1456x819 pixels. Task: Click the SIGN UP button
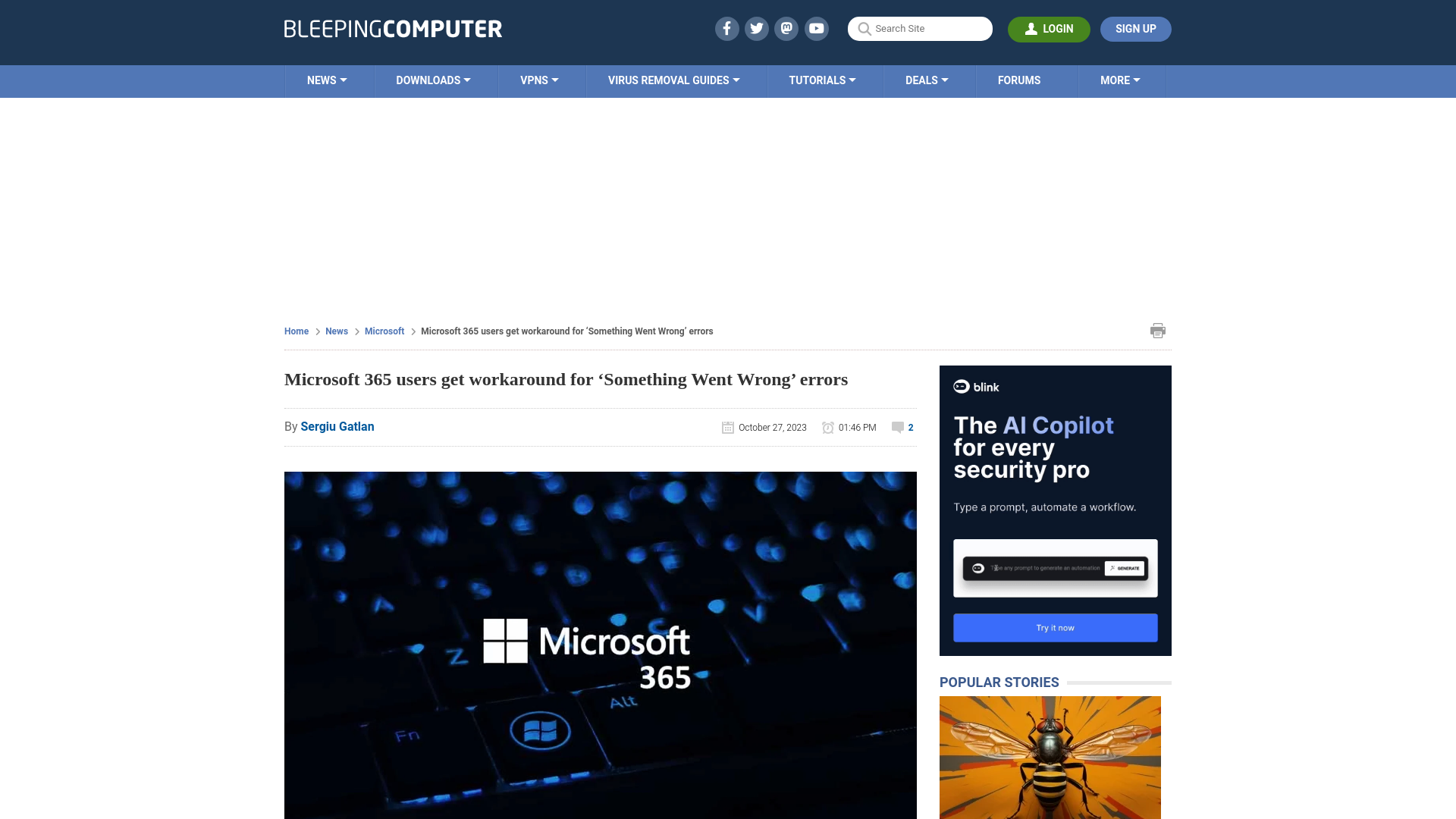[1135, 29]
